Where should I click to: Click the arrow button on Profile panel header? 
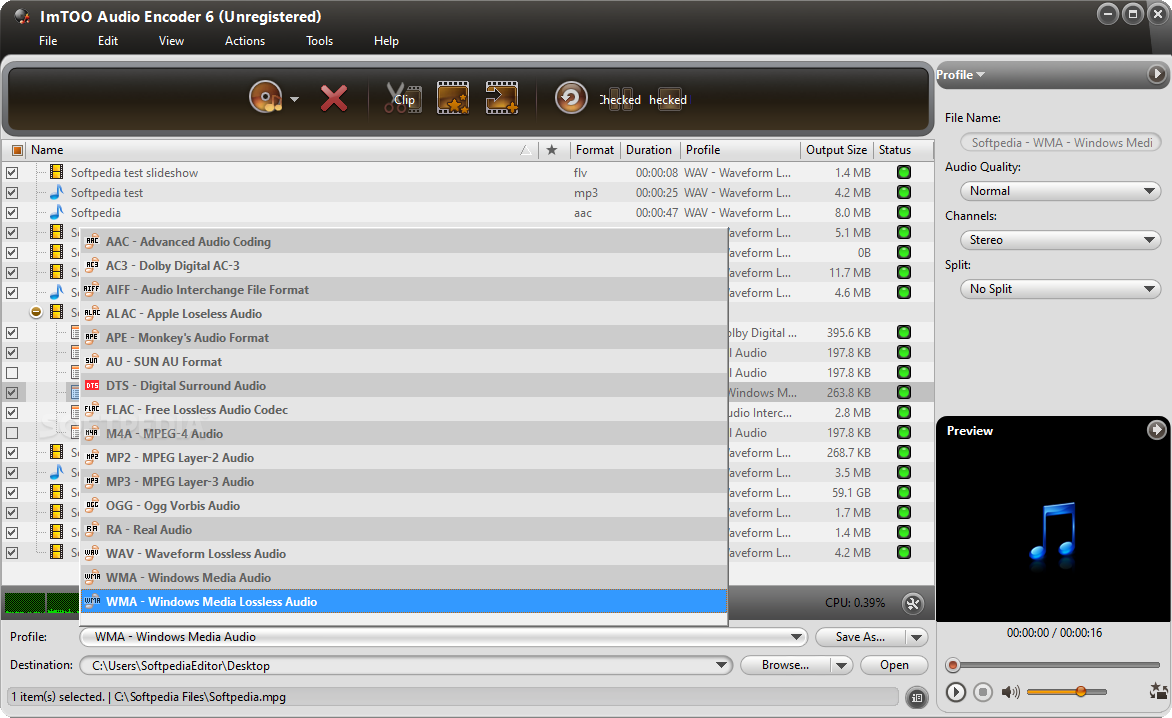click(x=1156, y=74)
